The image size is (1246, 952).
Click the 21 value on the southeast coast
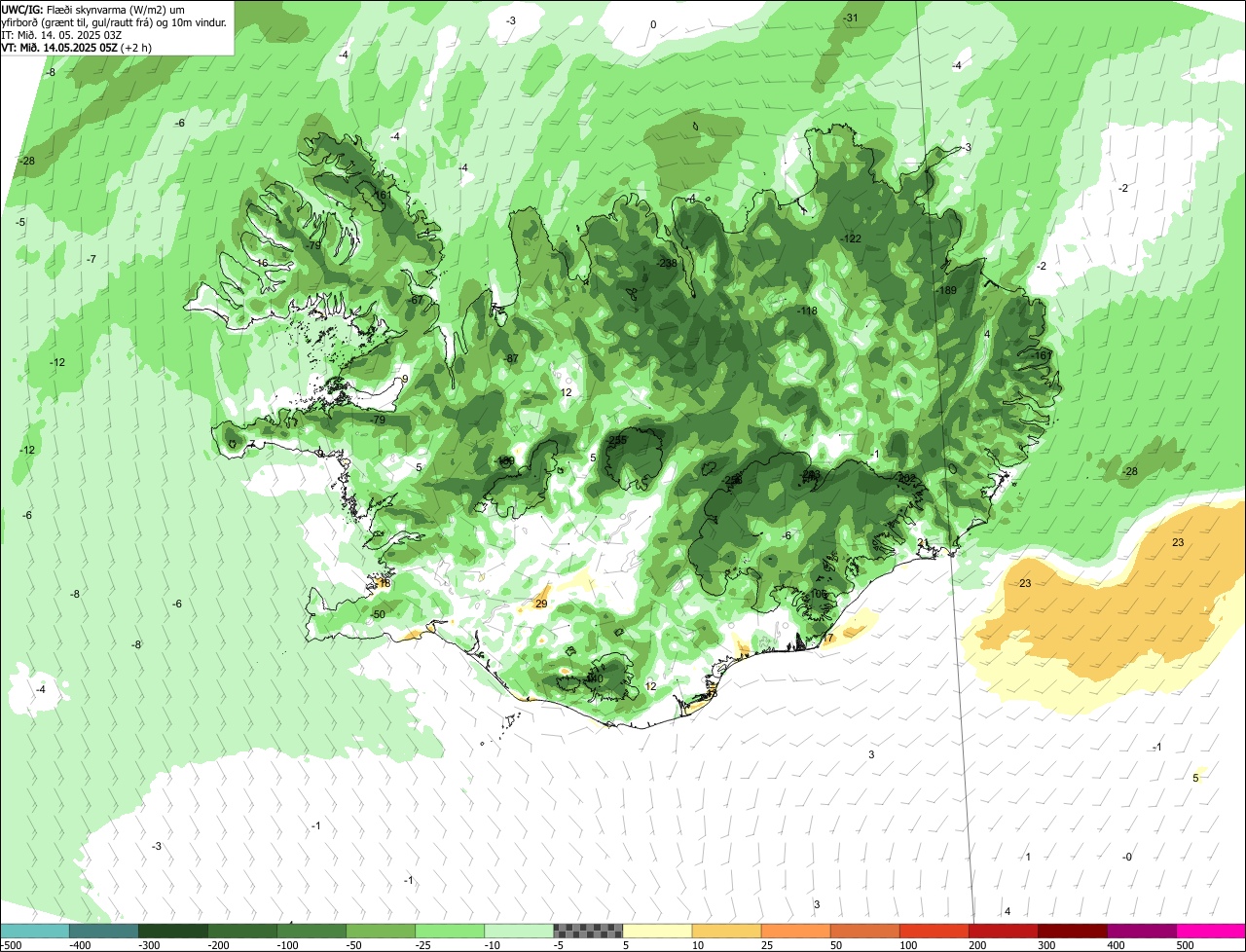(924, 542)
